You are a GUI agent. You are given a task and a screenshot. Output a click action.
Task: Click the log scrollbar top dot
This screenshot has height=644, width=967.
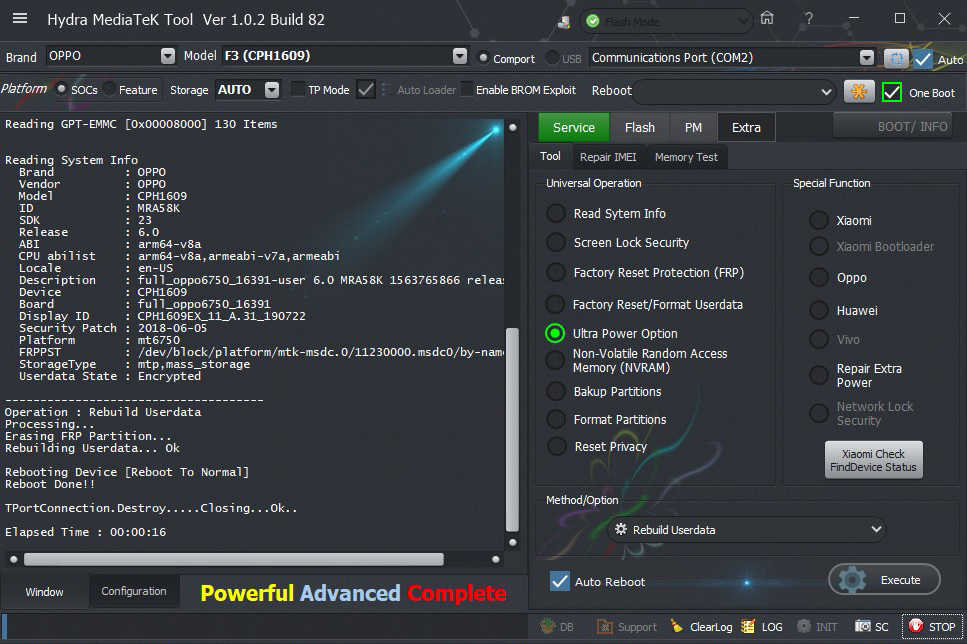(x=512, y=127)
